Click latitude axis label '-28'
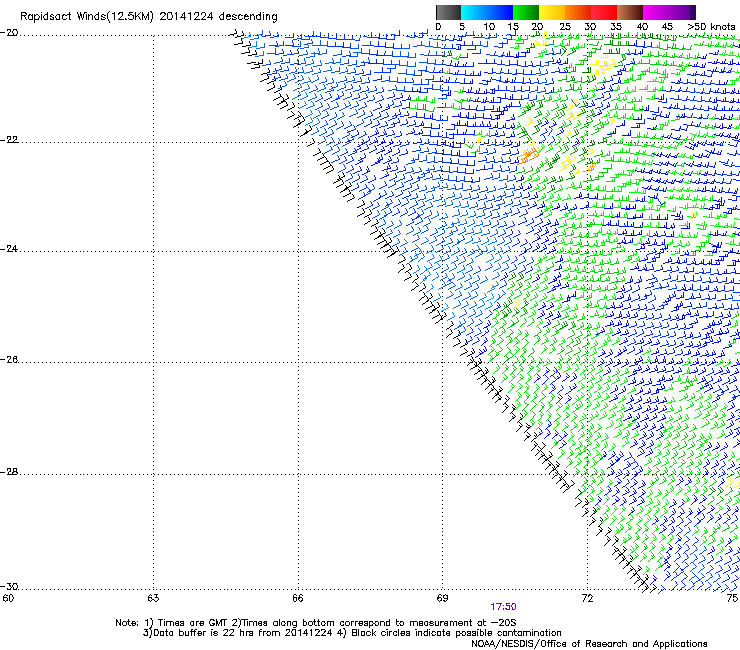This screenshot has width=740, height=650. 9,472
